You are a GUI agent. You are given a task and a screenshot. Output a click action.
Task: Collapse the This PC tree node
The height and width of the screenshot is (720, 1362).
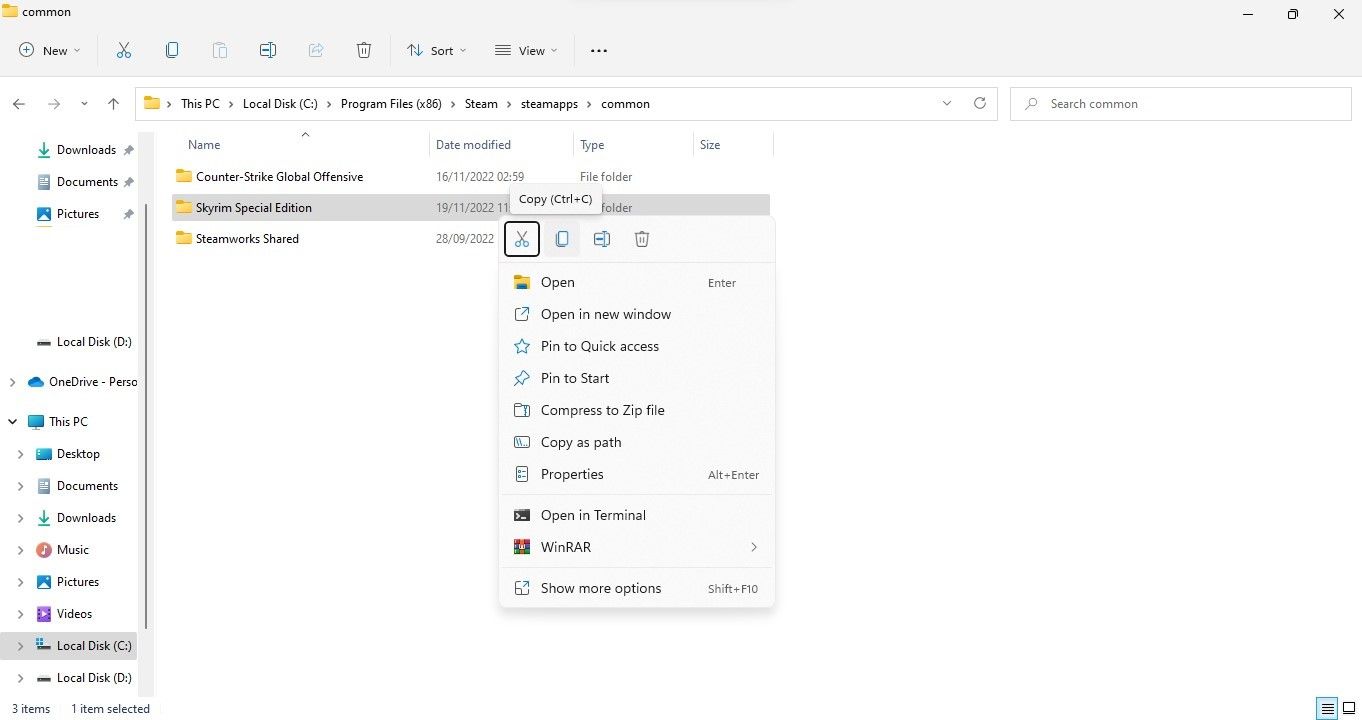point(12,422)
